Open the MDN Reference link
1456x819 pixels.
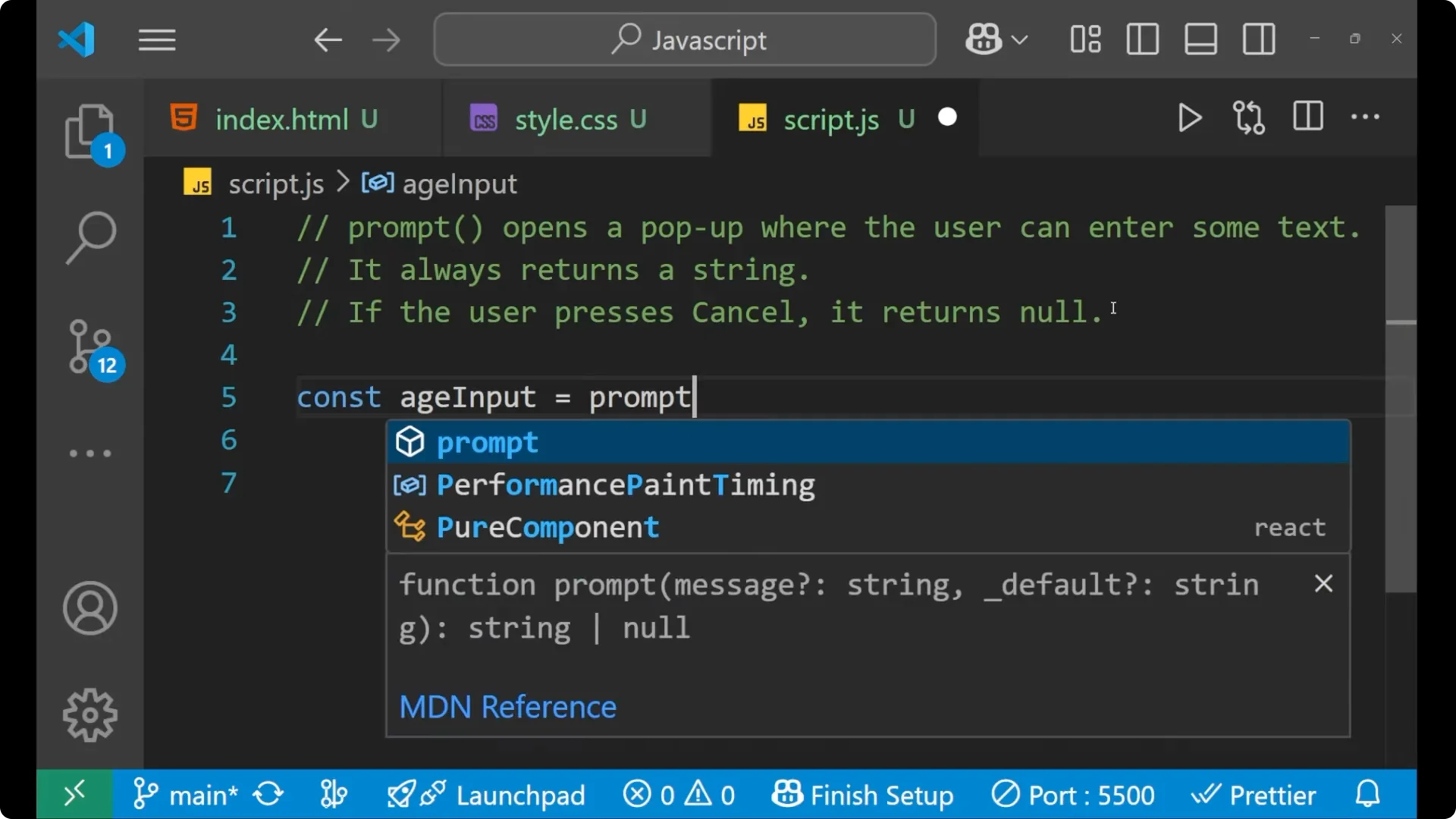click(507, 706)
